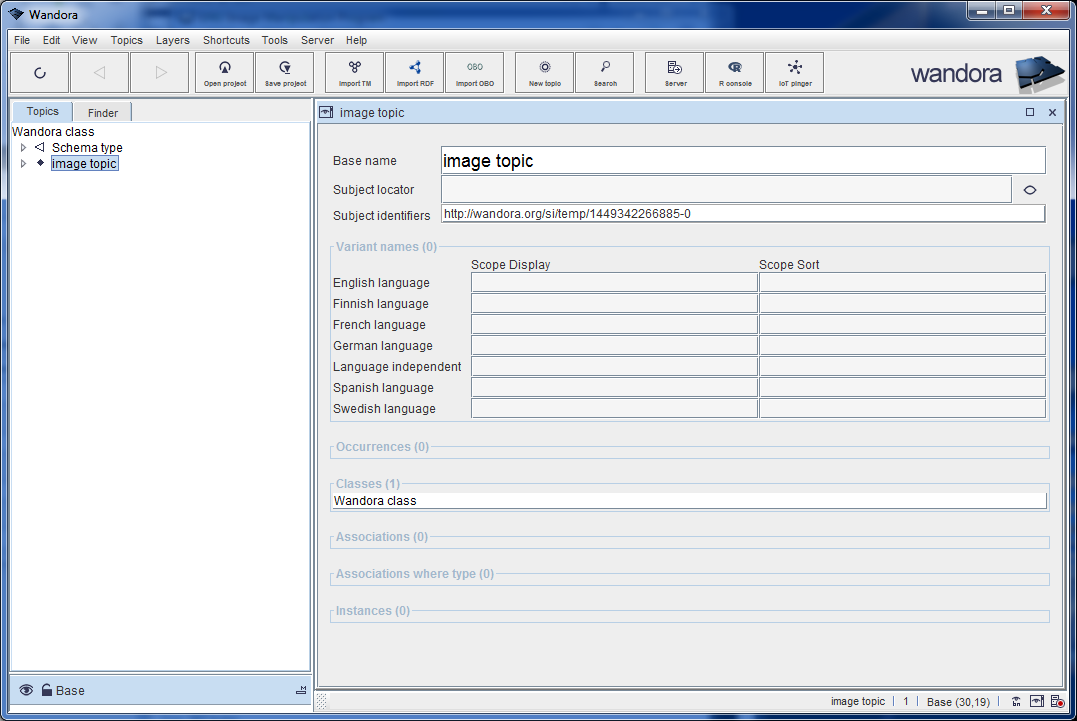The width and height of the screenshot is (1077, 721).
Task: Toggle the subject locator preview eye
Action: (1029, 189)
